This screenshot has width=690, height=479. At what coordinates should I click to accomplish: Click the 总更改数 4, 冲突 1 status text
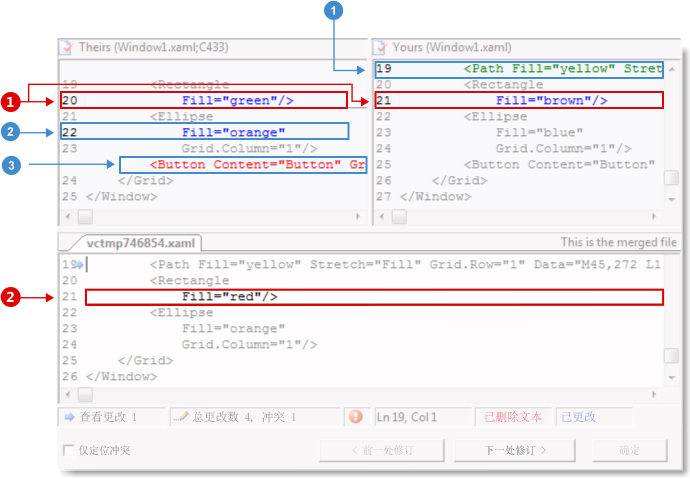244,417
